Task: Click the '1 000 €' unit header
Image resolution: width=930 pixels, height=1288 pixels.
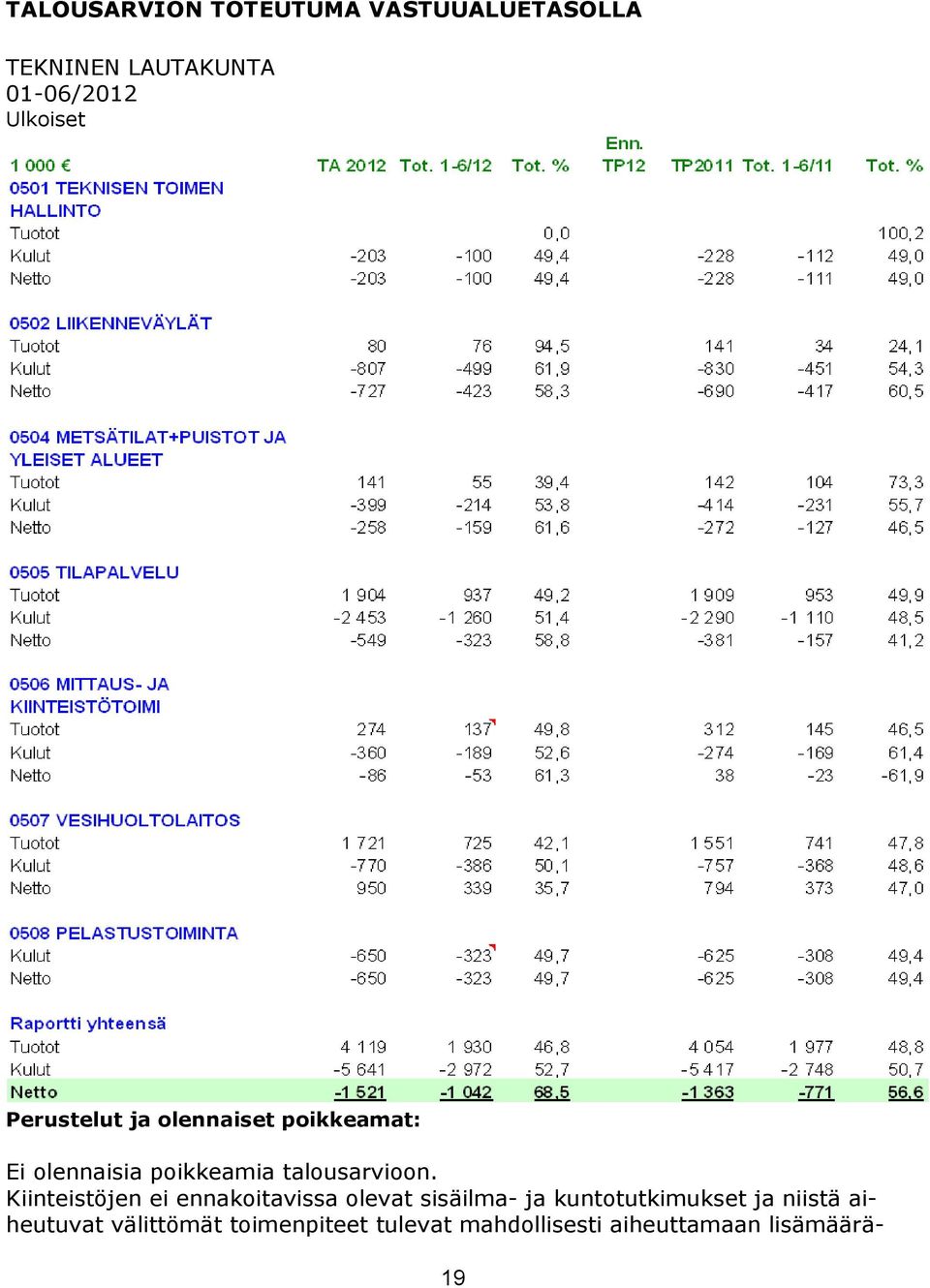Action: (41, 166)
